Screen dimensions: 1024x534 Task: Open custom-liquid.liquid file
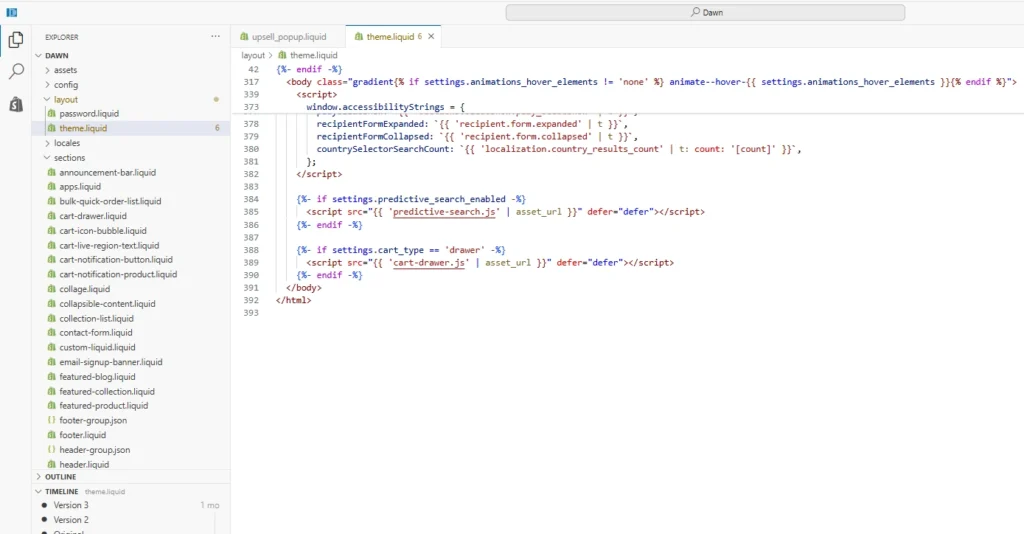(x=97, y=347)
